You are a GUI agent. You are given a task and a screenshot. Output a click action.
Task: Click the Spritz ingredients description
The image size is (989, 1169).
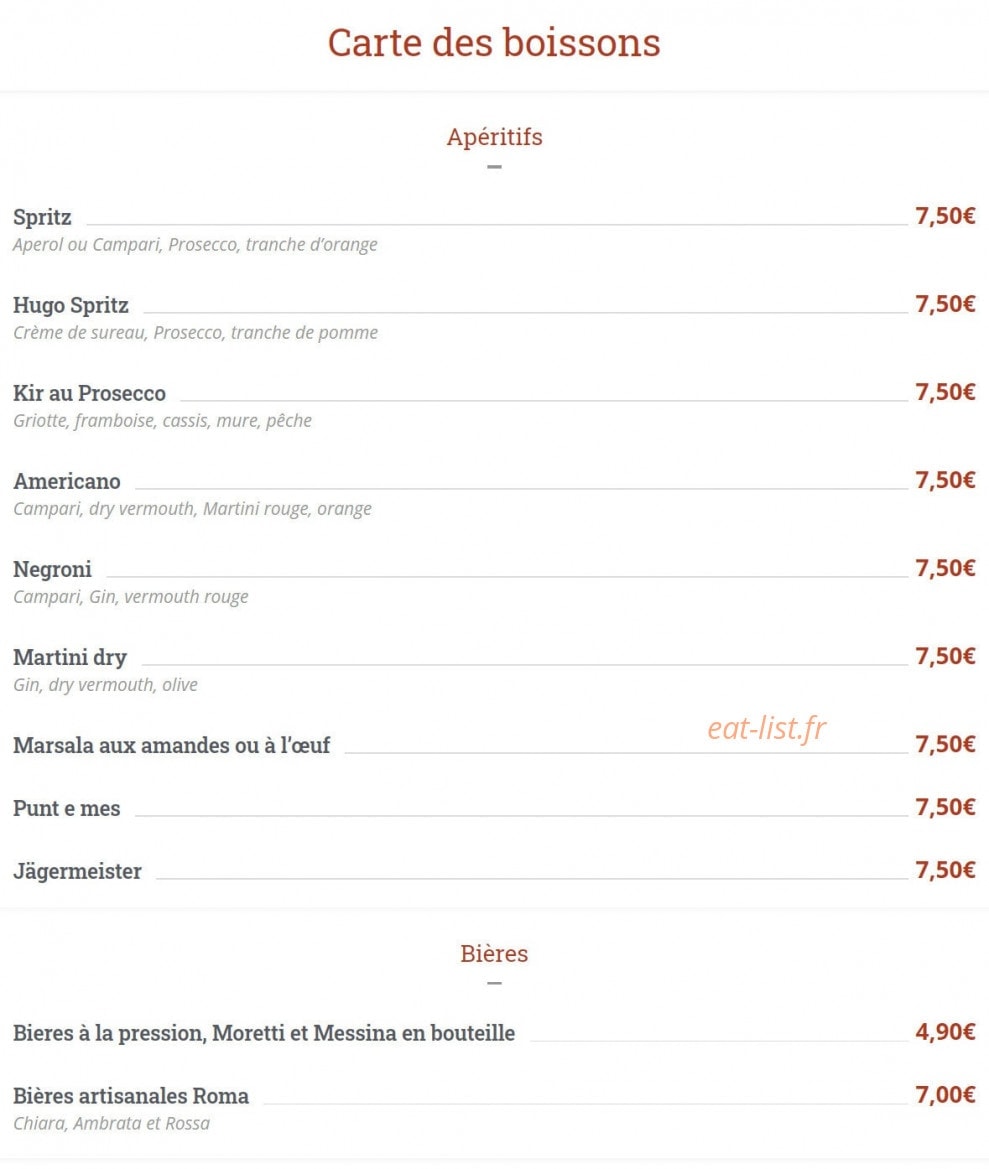(x=195, y=245)
